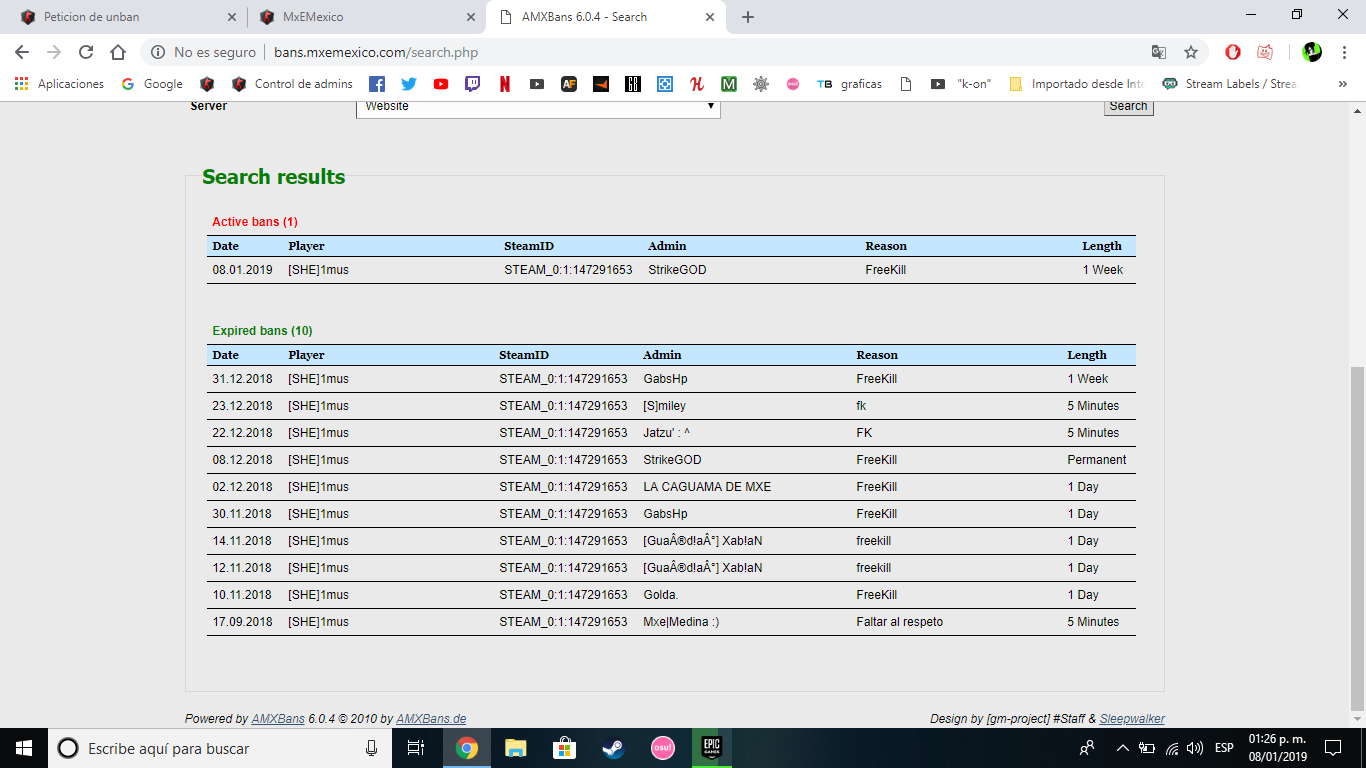The width and height of the screenshot is (1366, 768).
Task: Click the Expired bans (10) heading
Action: (262, 331)
